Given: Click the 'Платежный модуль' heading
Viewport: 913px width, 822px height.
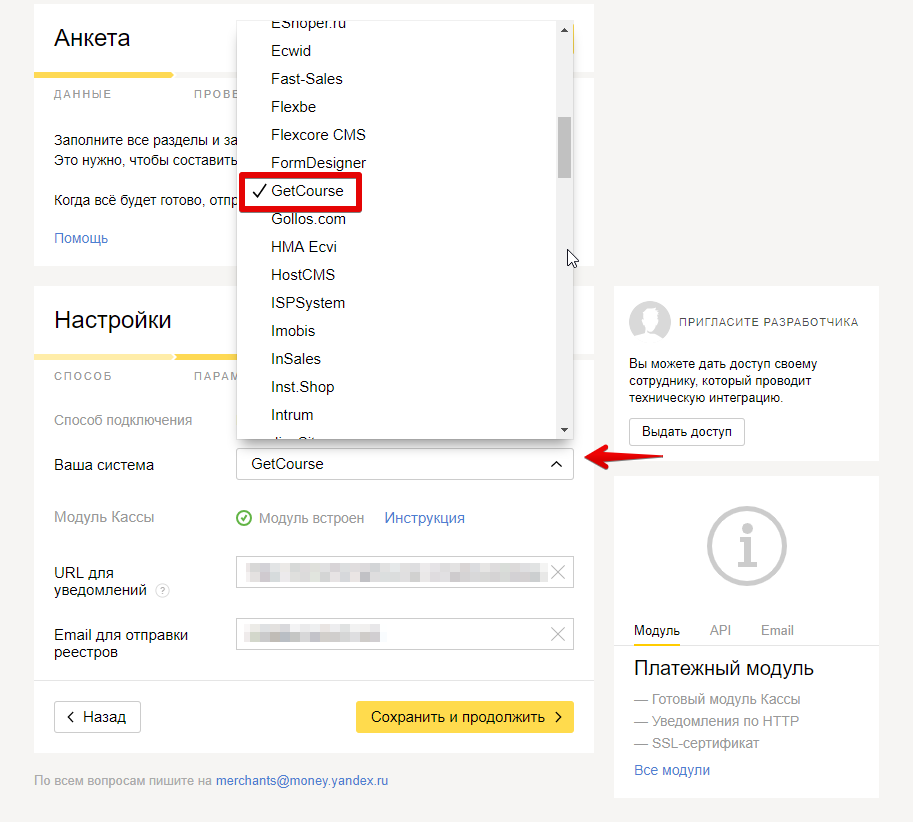Looking at the screenshot, I should (x=724, y=668).
